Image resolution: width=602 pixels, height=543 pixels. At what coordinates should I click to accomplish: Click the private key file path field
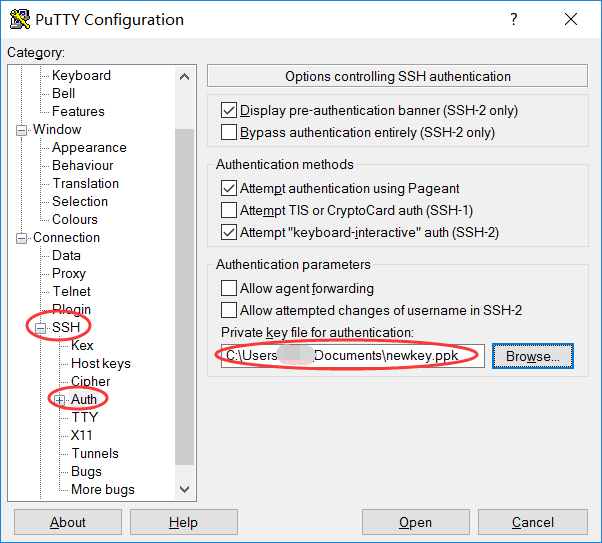click(x=352, y=356)
